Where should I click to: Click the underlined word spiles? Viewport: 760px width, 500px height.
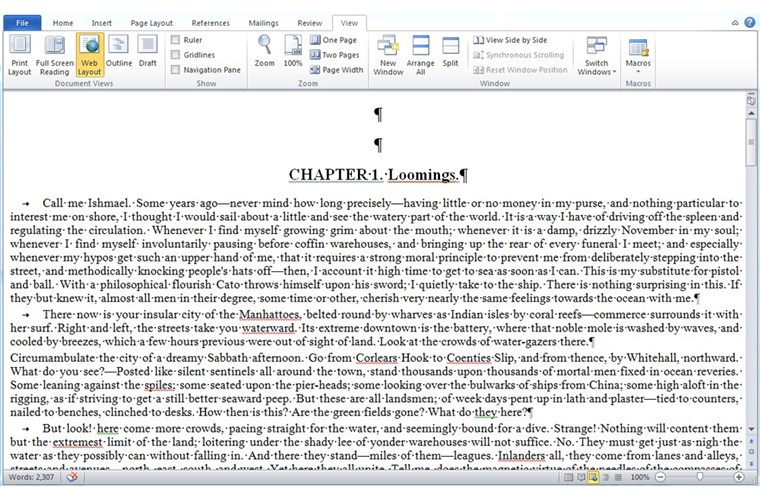pyautogui.click(x=159, y=385)
